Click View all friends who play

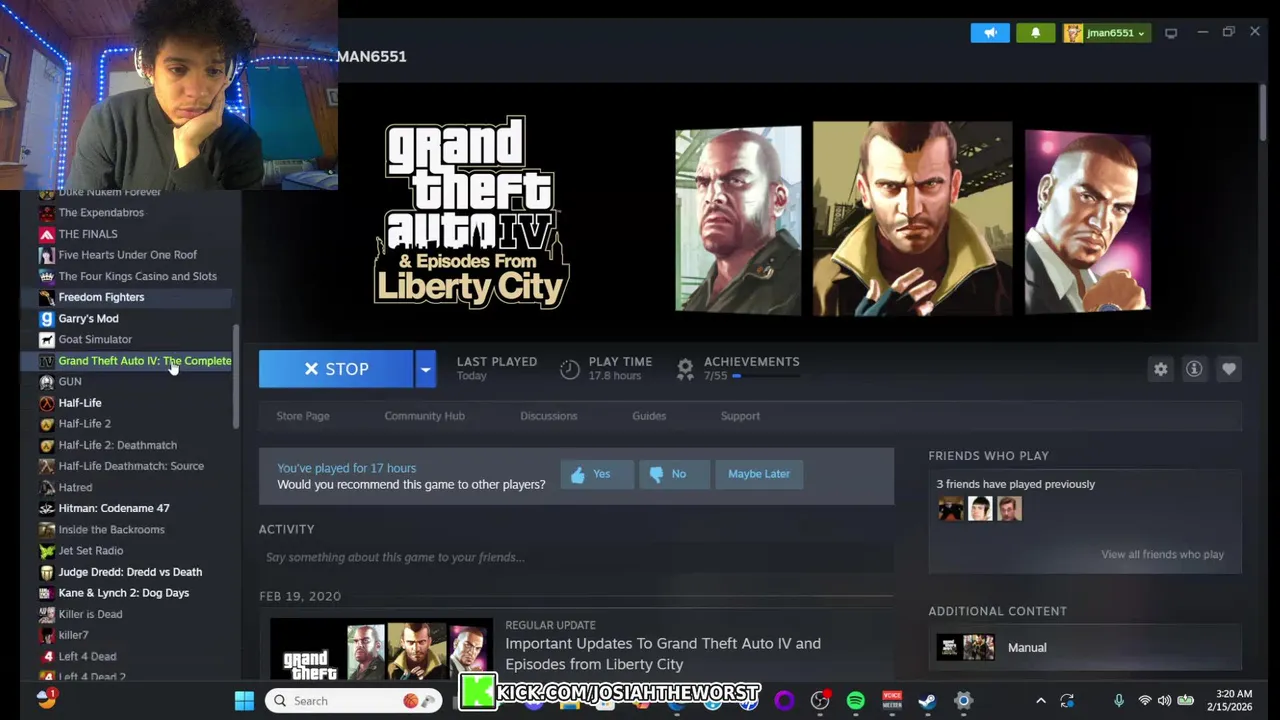click(x=1162, y=554)
